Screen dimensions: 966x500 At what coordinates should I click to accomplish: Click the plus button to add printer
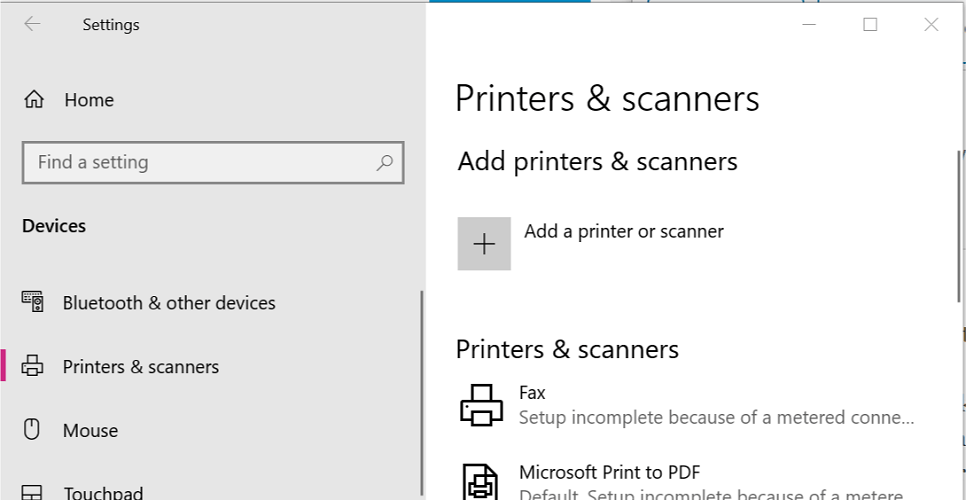(484, 243)
